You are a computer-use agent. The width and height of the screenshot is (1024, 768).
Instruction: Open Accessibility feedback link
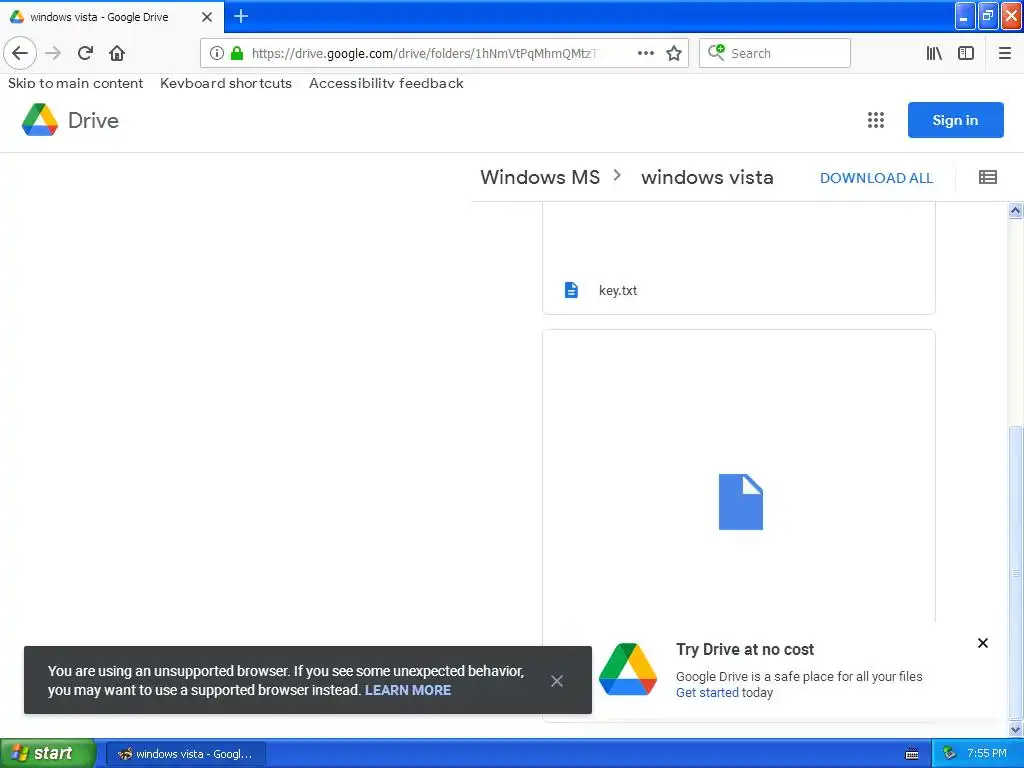[x=386, y=83]
